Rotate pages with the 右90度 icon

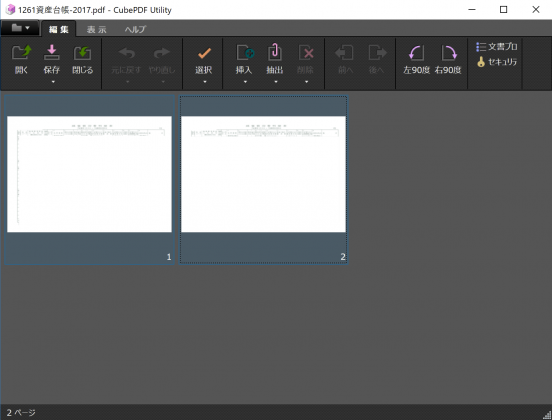tap(448, 53)
